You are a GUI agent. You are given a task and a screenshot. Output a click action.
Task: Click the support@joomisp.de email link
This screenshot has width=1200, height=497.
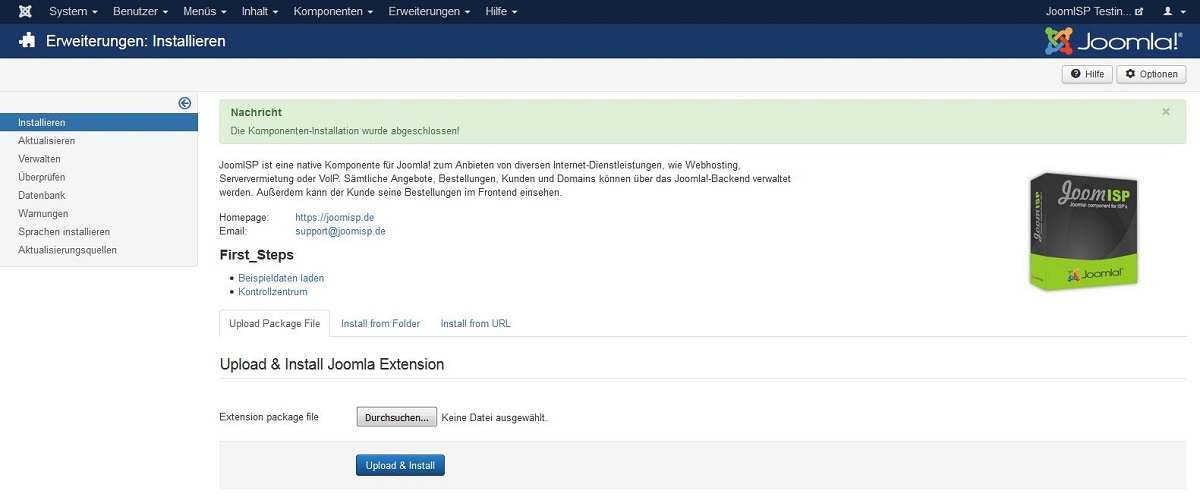tap(340, 231)
